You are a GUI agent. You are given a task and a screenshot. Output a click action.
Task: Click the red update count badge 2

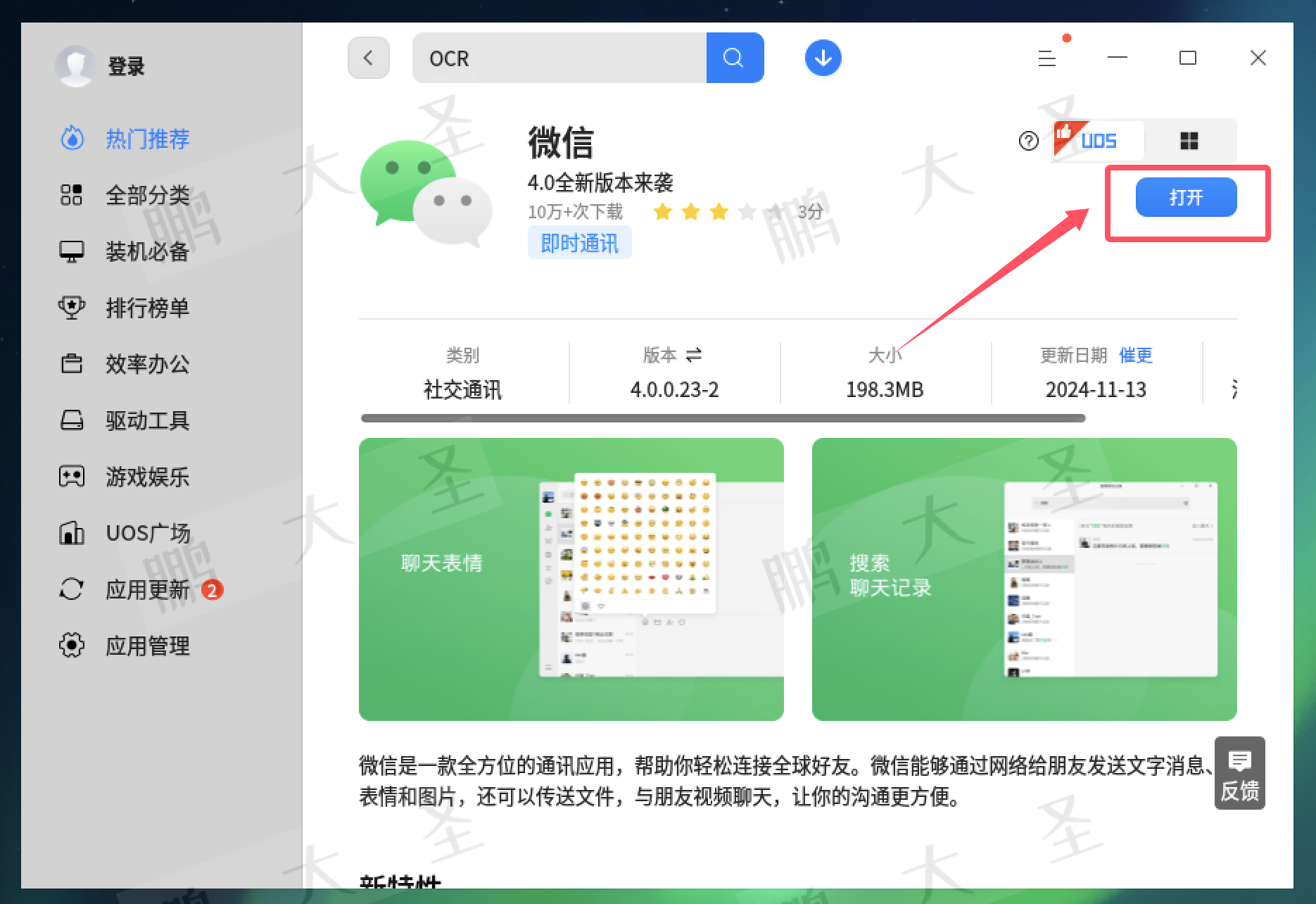click(x=212, y=589)
